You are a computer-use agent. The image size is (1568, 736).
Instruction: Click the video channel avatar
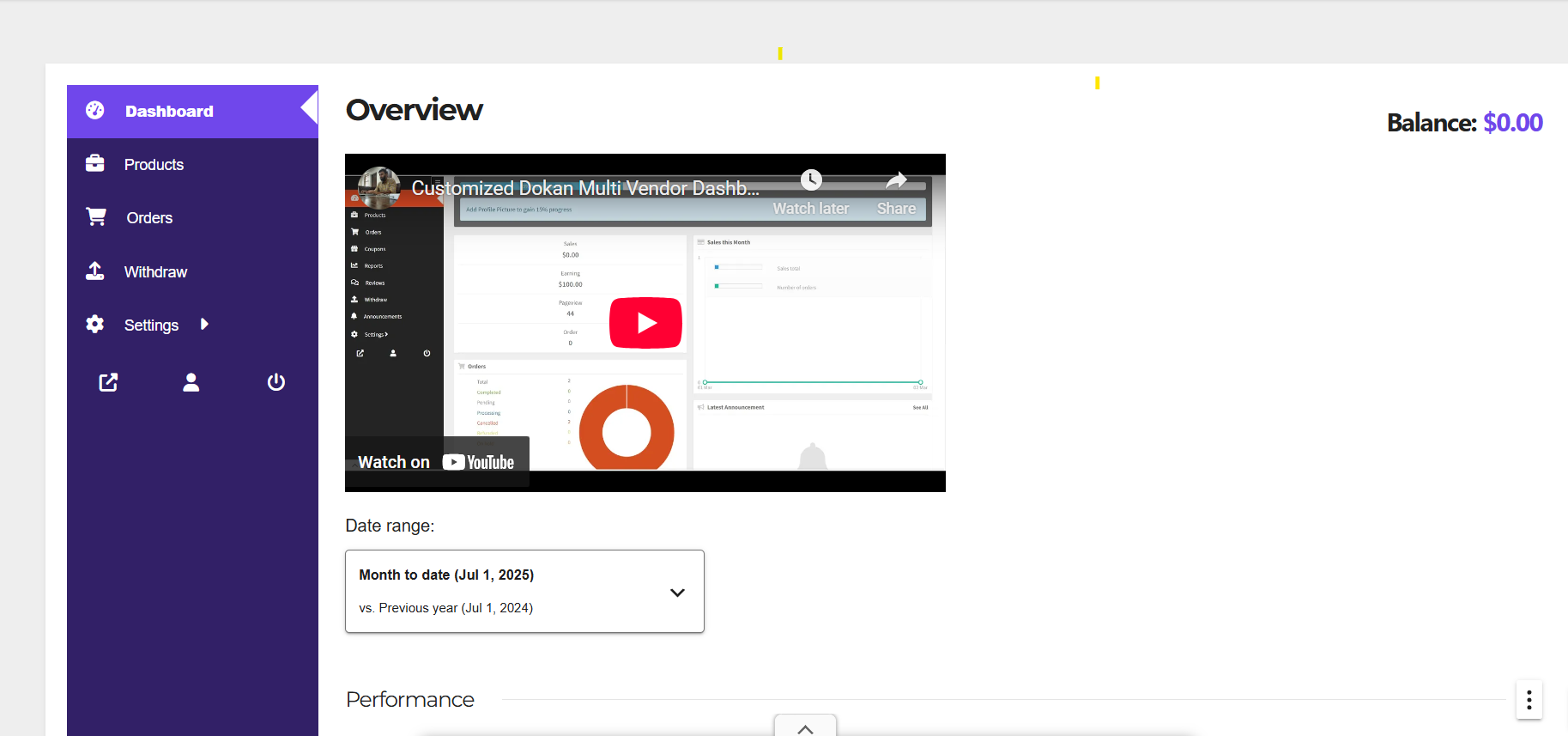(x=379, y=187)
